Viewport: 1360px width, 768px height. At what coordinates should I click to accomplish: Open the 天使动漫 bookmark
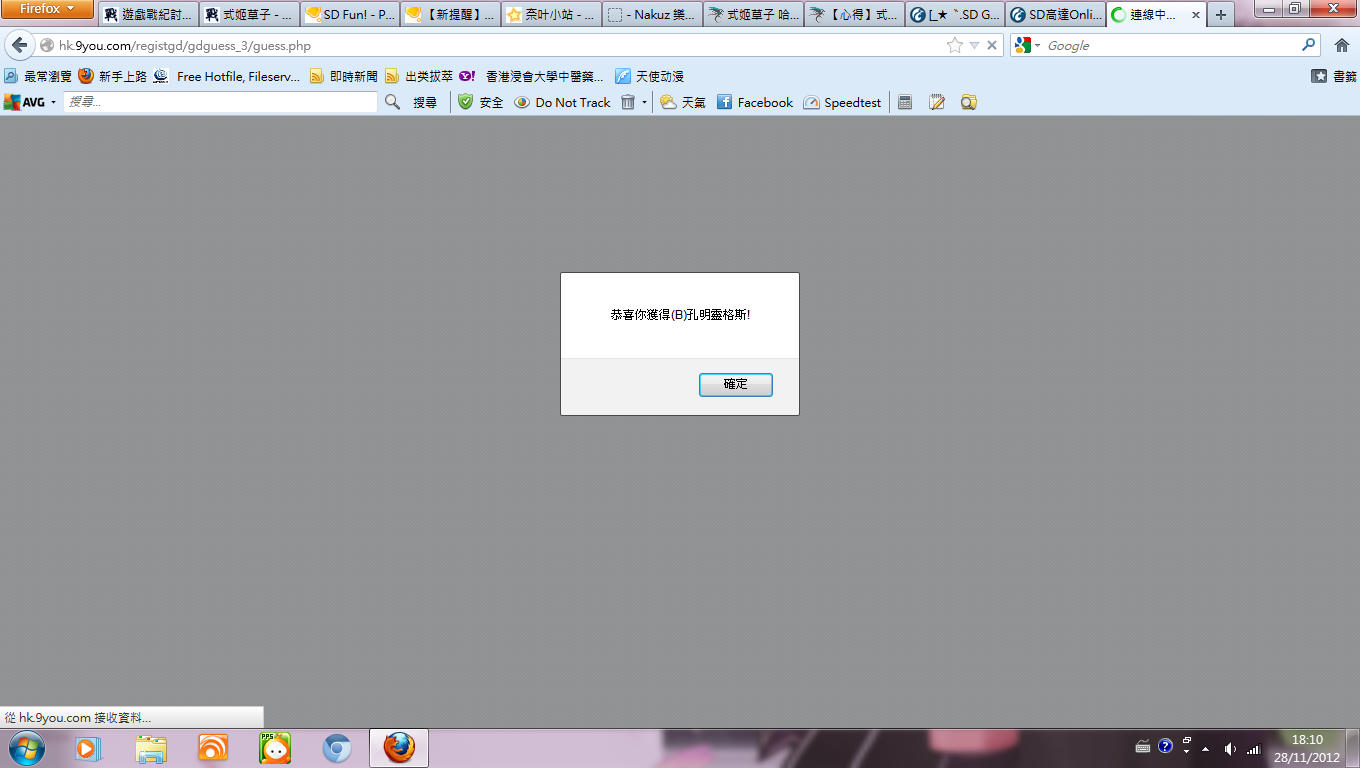(649, 76)
